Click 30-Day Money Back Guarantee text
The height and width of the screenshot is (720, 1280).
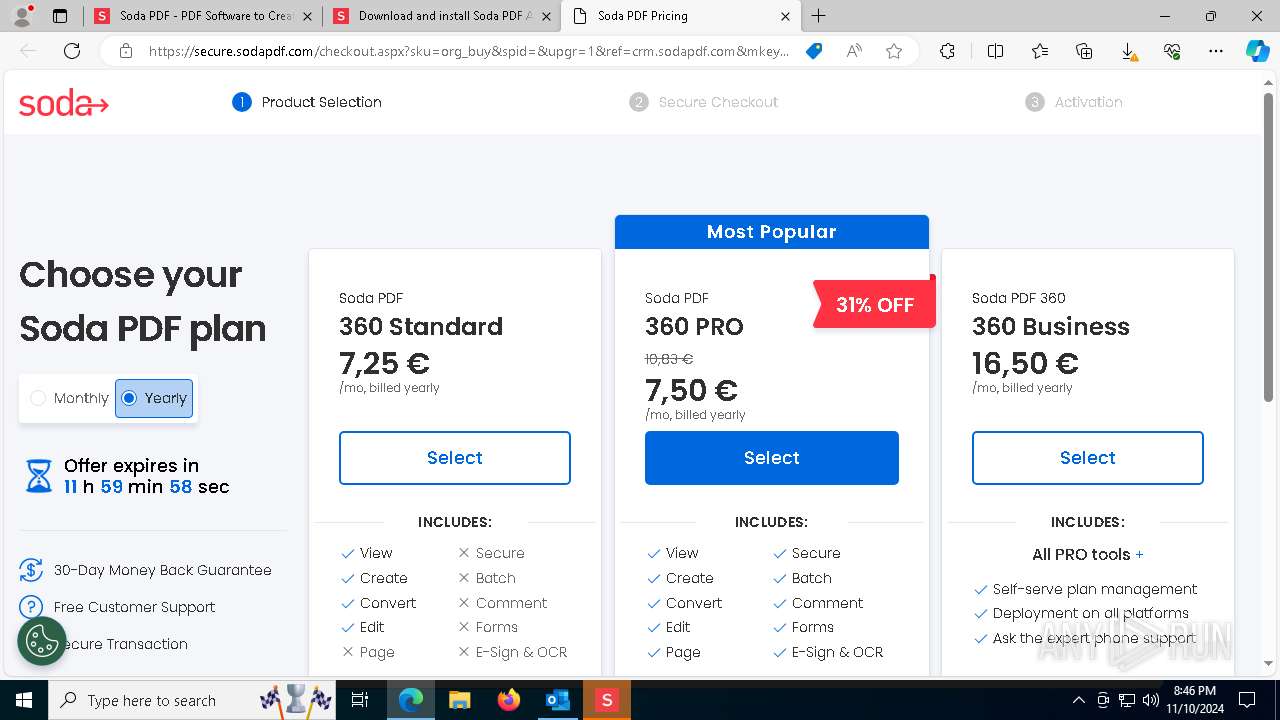(163, 570)
